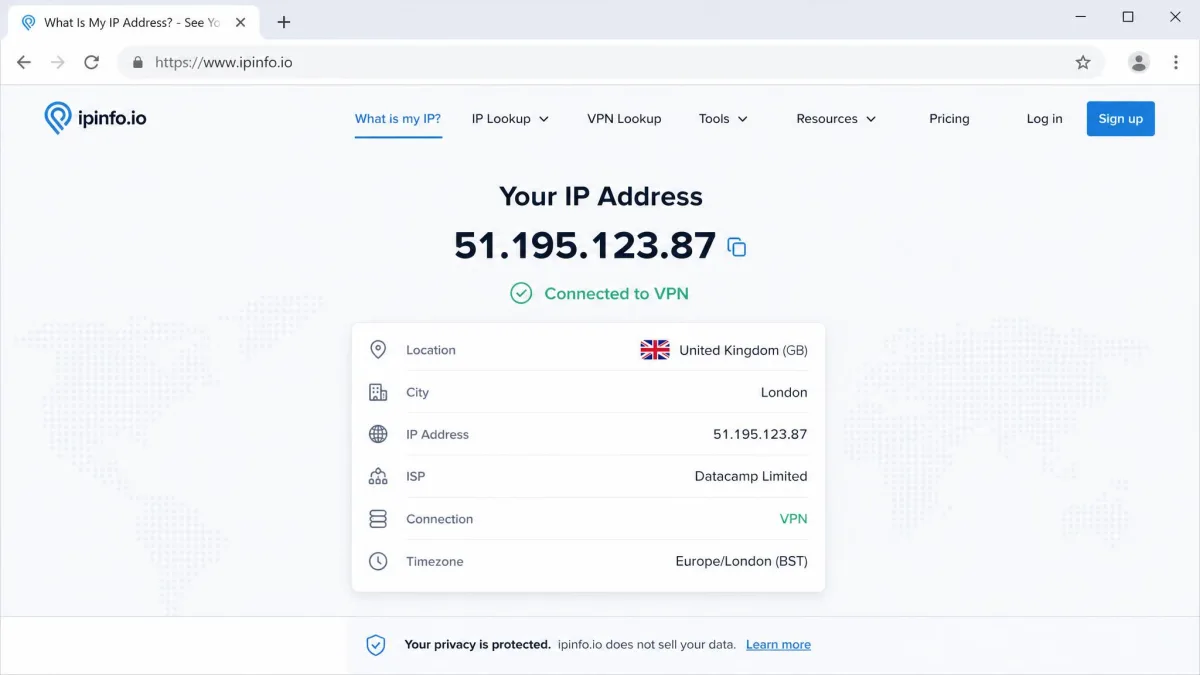This screenshot has height=675, width=1200.
Task: Go back to the previous page
Action: 24,62
